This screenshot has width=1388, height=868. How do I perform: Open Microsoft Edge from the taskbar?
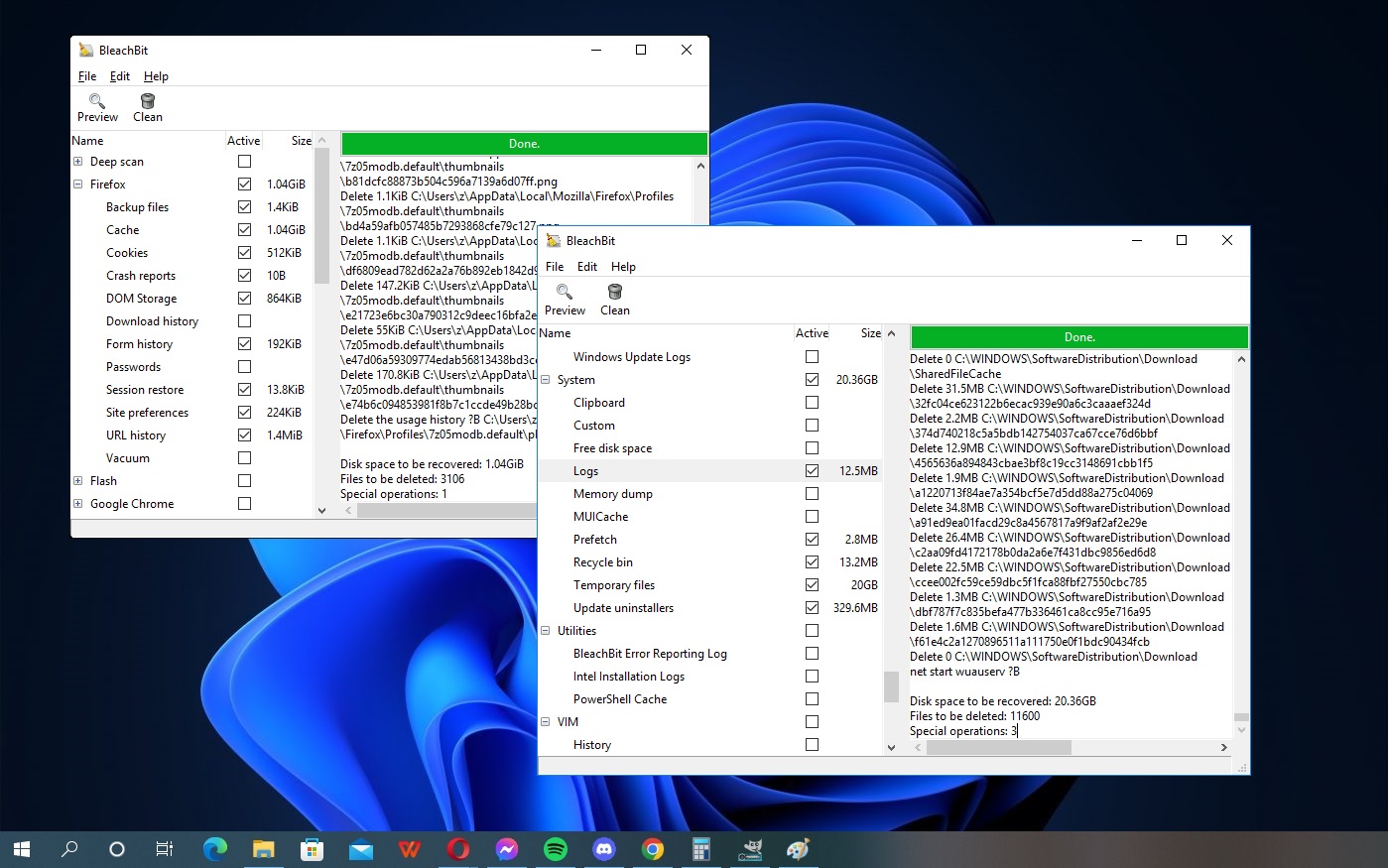click(214, 849)
